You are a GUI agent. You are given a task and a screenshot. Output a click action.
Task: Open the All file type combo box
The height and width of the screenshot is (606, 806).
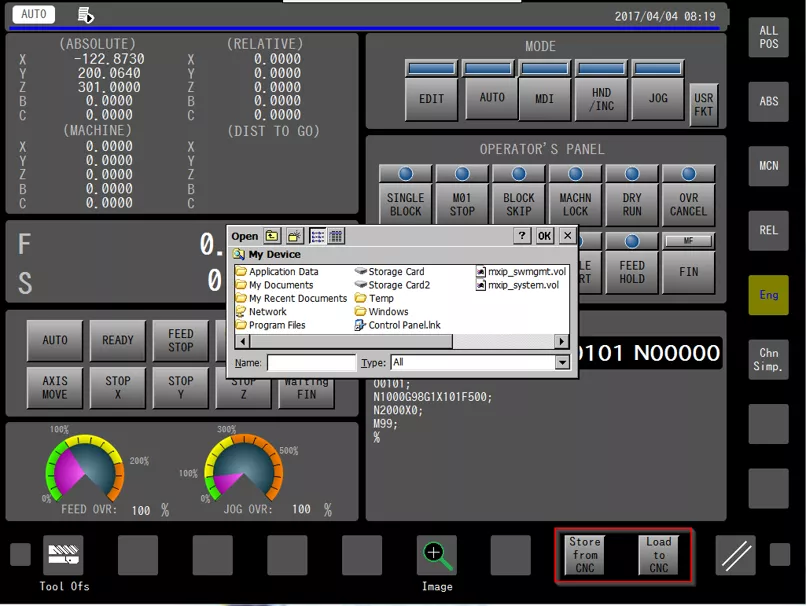click(x=480, y=362)
